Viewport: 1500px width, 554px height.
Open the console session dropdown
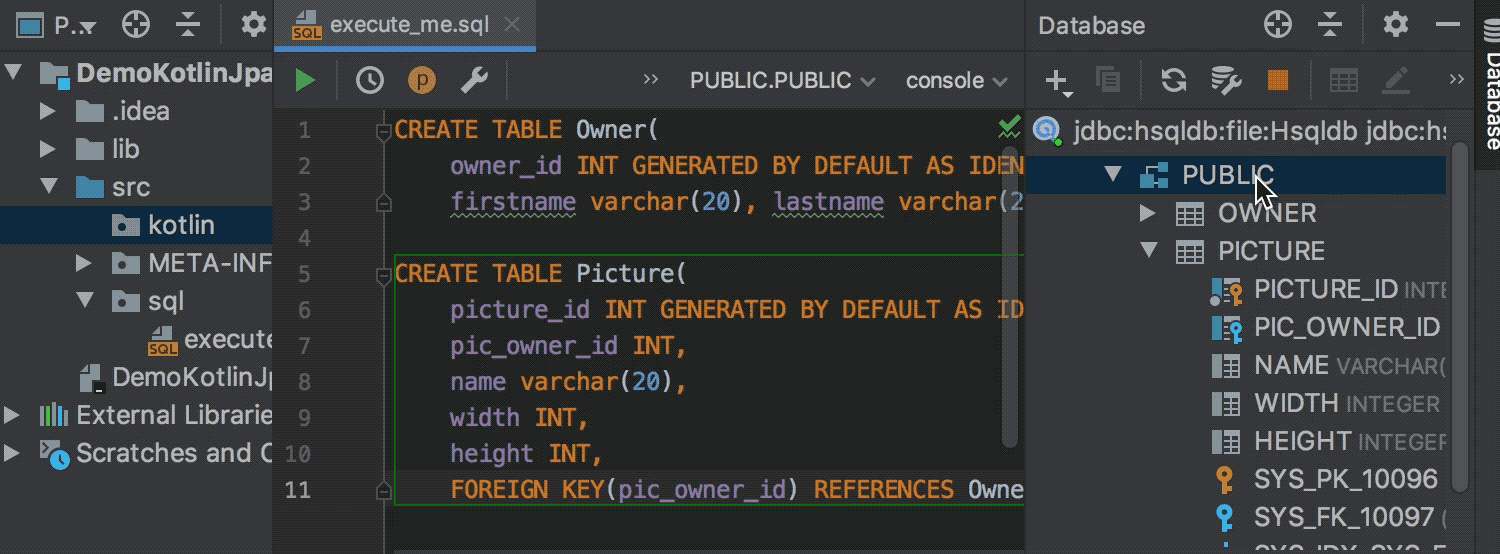pyautogui.click(x=957, y=81)
